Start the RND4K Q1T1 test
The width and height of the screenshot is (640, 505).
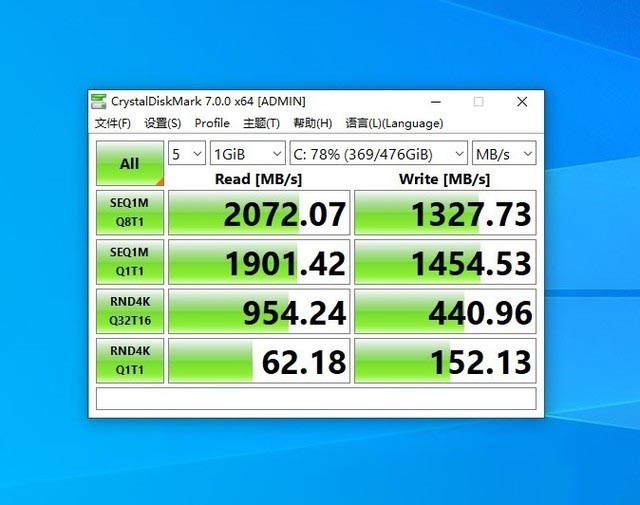coord(130,360)
